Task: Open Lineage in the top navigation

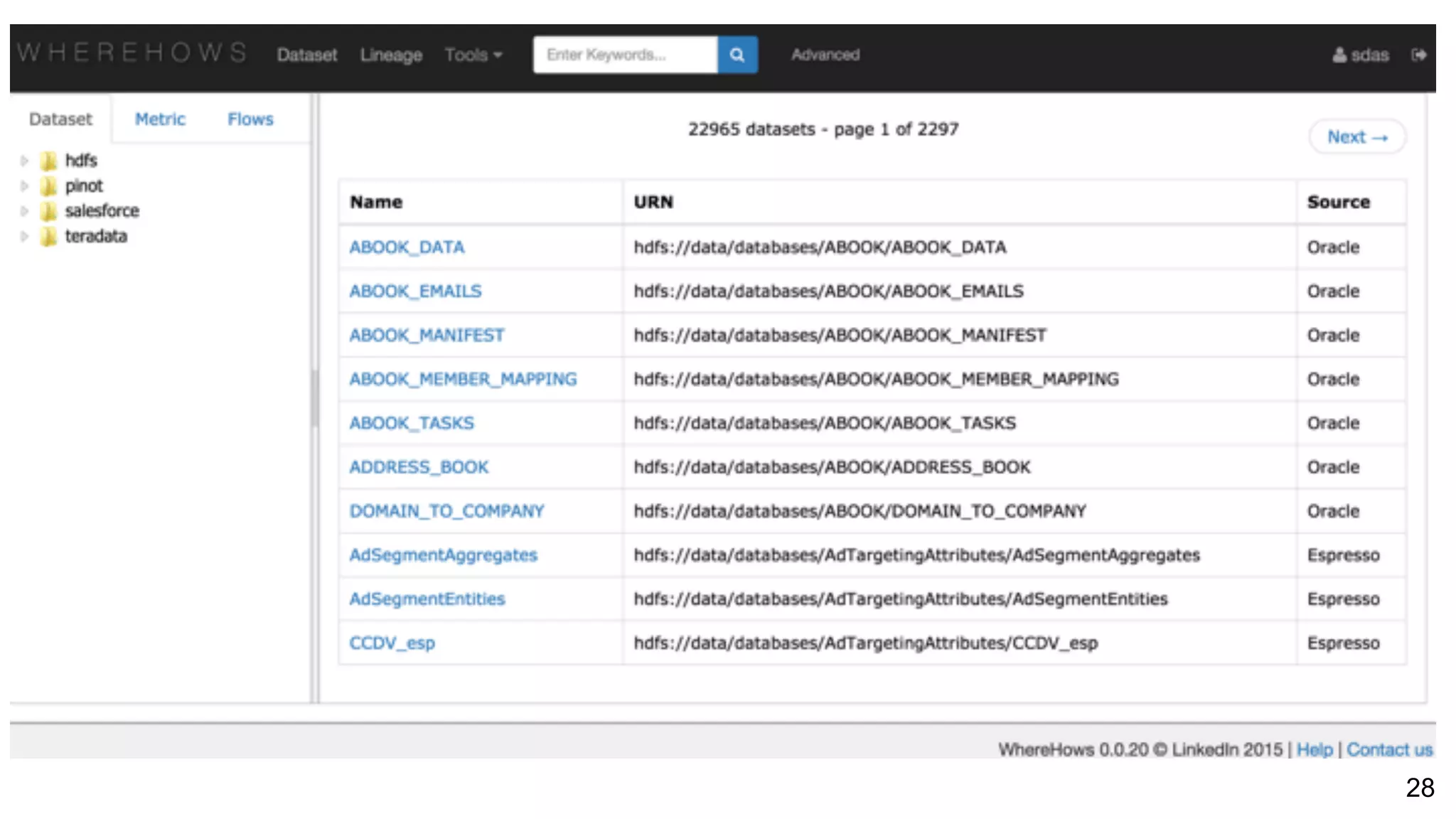Action: [391, 55]
